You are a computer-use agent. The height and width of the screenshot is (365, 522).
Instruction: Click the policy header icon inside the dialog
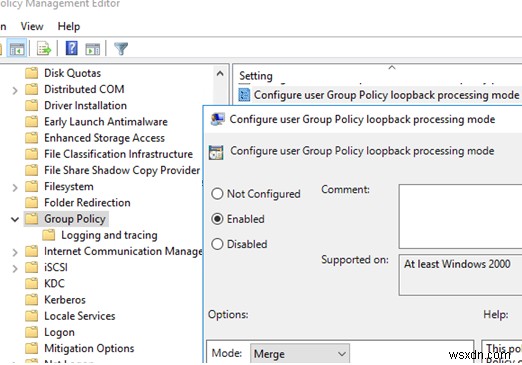[x=216, y=152]
